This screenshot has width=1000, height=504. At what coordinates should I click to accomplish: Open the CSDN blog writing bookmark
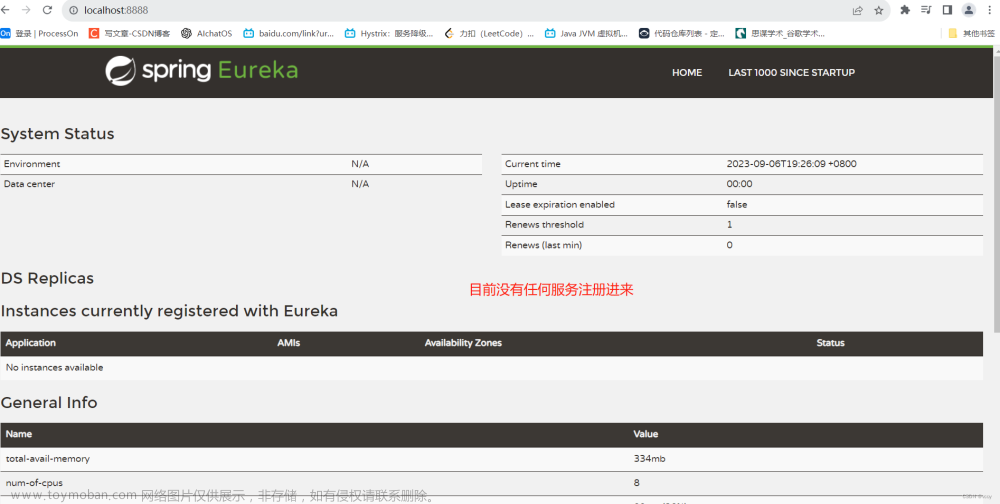pyautogui.click(x=129, y=33)
